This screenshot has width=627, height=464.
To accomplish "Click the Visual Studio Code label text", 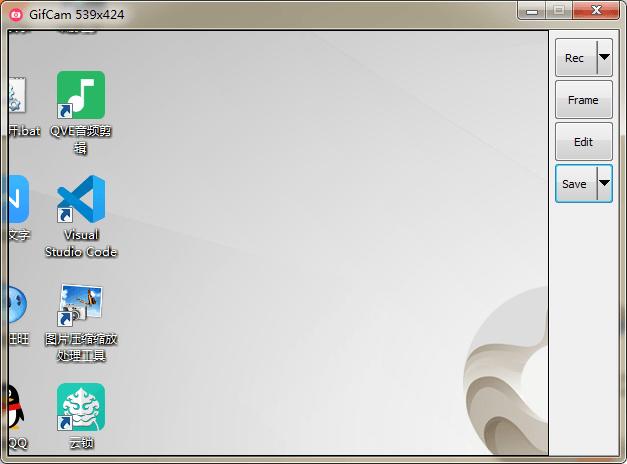I will pos(81,243).
